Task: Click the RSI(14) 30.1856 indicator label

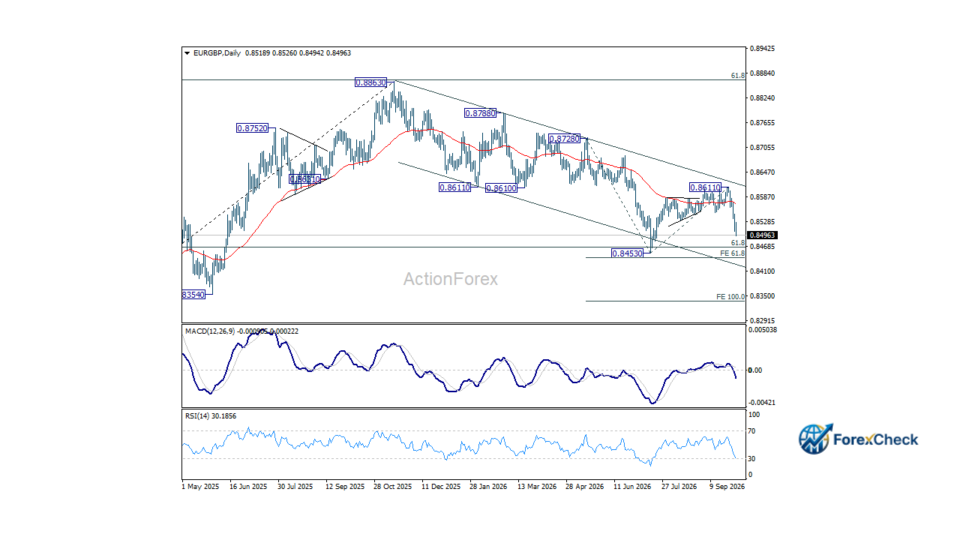Action: (211, 416)
